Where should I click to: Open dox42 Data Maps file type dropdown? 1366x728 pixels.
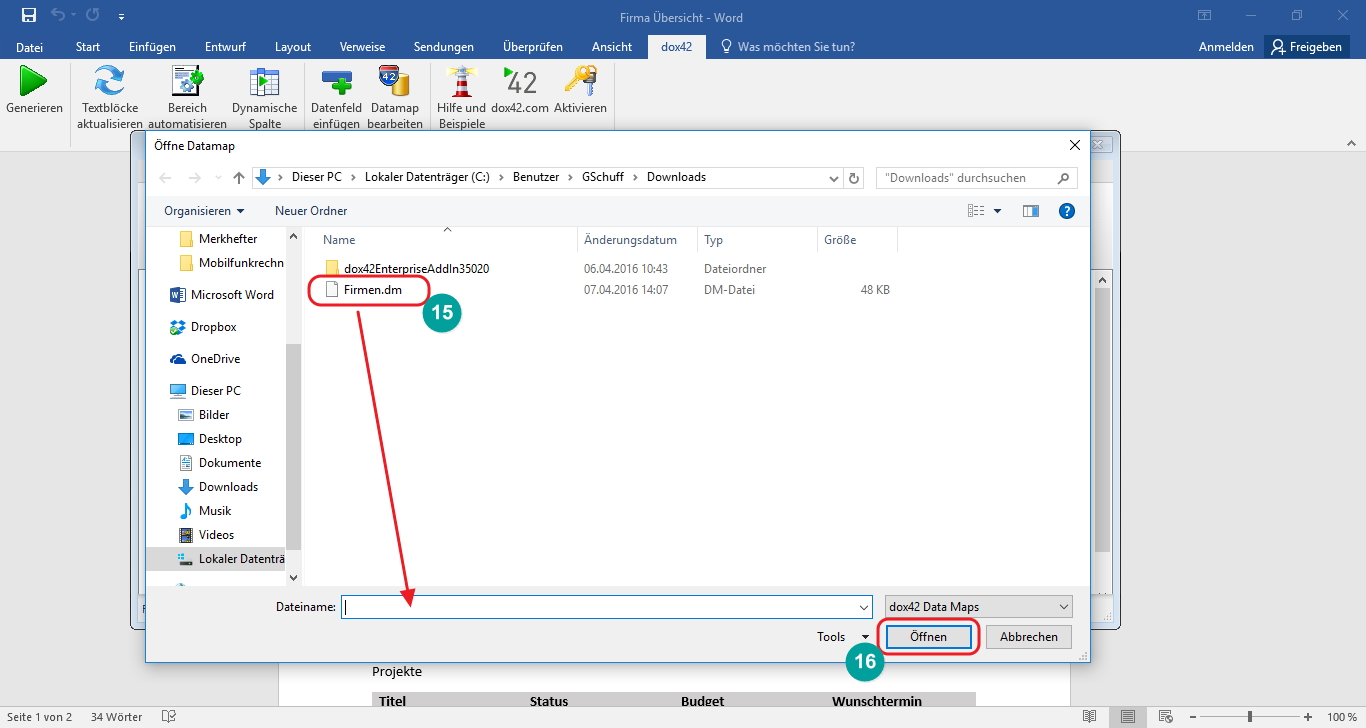[x=979, y=607]
